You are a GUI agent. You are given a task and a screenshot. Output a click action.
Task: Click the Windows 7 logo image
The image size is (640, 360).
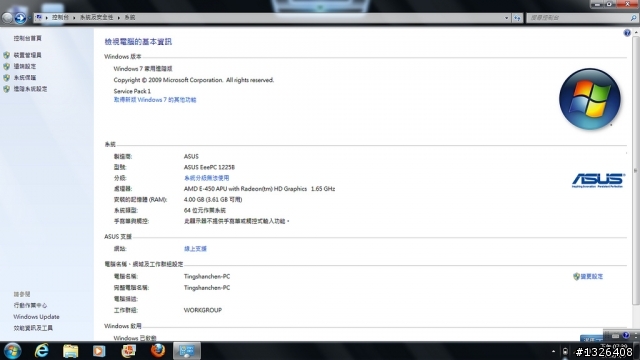pos(590,99)
